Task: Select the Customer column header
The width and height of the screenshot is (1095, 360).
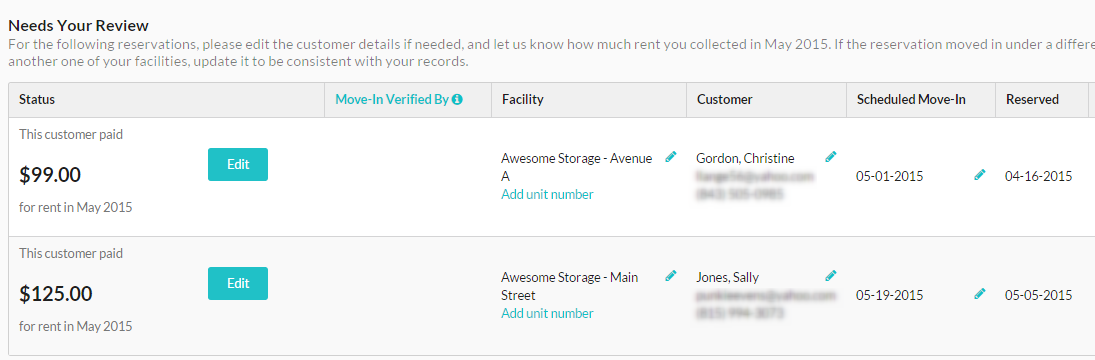Action: pyautogui.click(x=724, y=100)
